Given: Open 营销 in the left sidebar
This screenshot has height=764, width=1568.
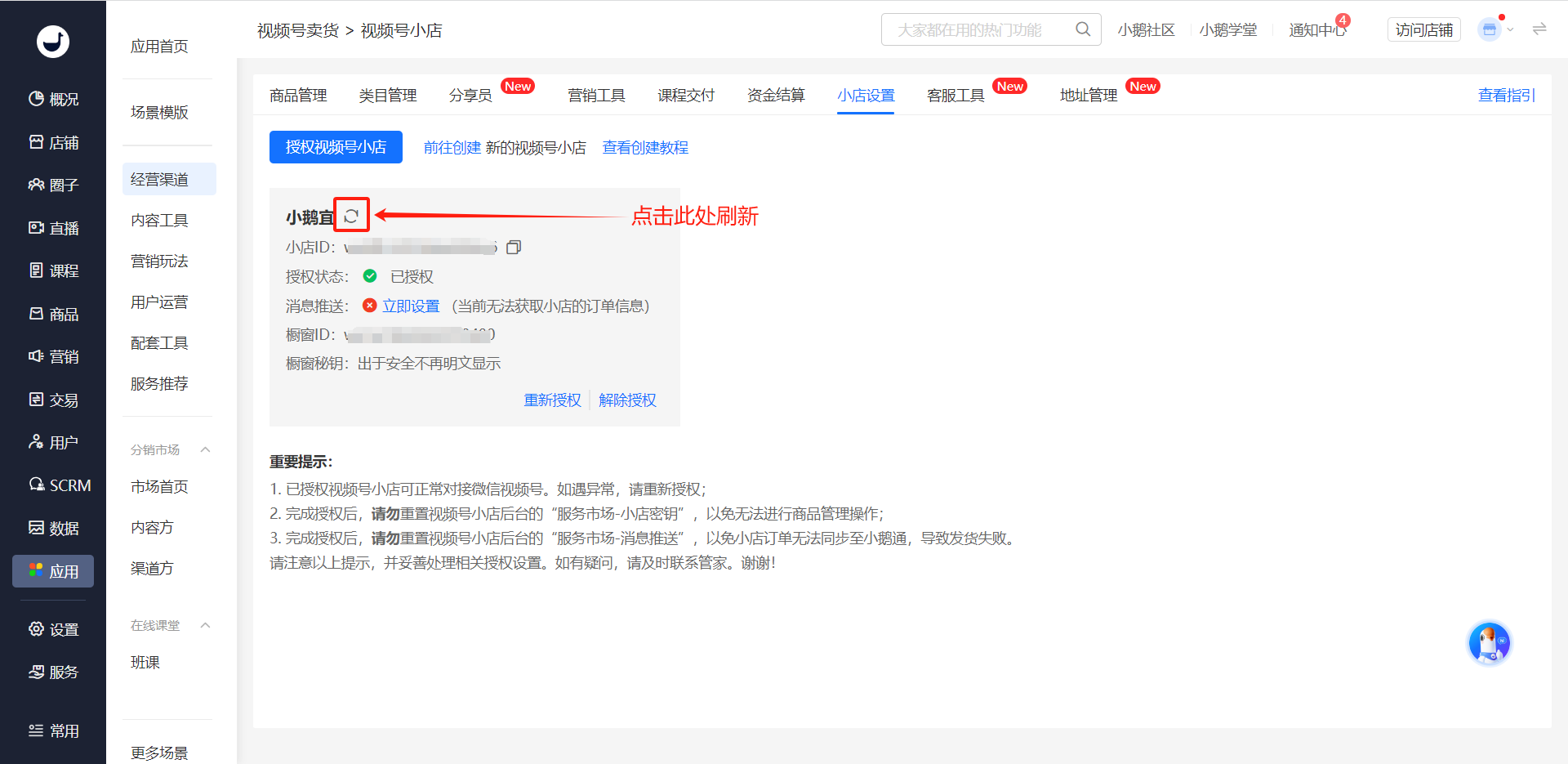Looking at the screenshot, I should [x=53, y=356].
